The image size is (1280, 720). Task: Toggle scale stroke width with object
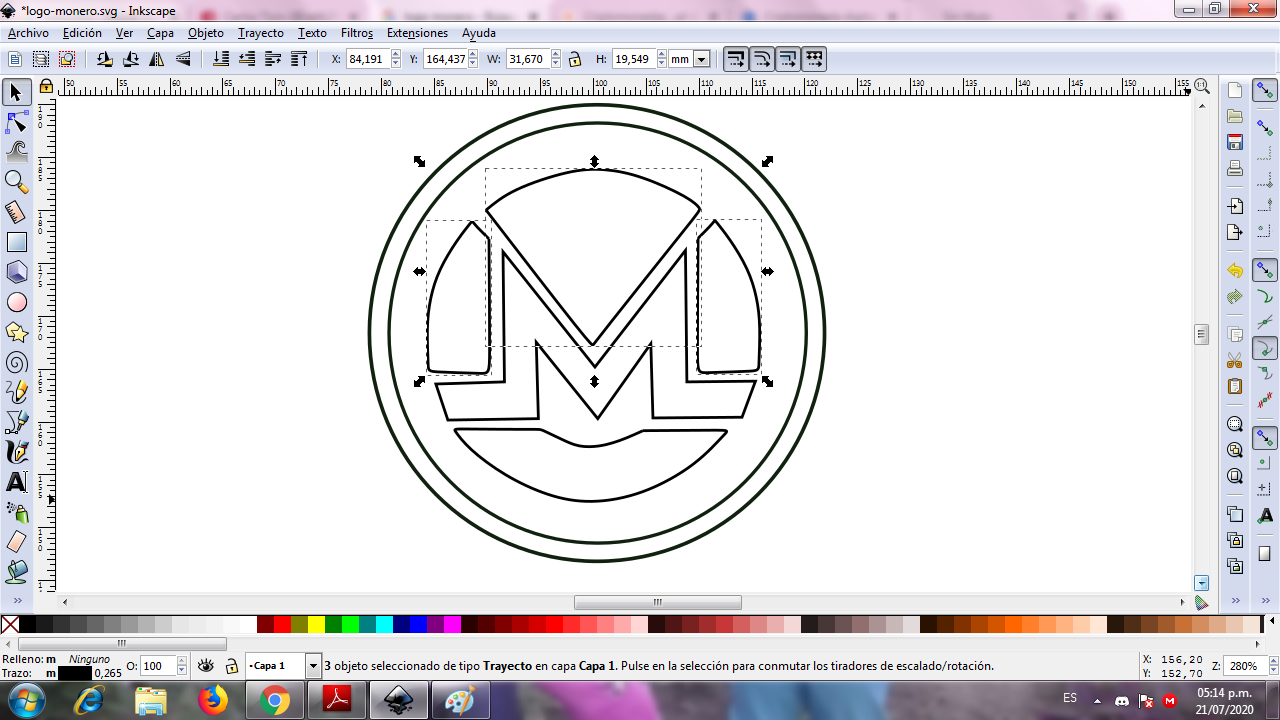736,59
